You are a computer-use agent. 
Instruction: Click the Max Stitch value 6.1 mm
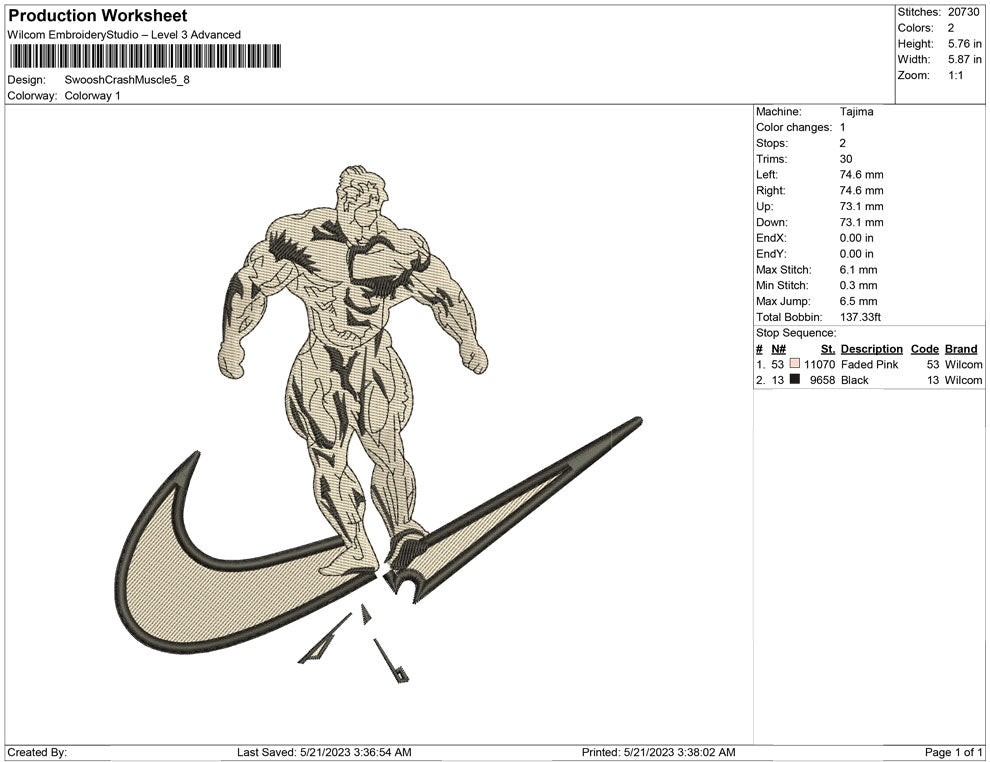tap(859, 270)
